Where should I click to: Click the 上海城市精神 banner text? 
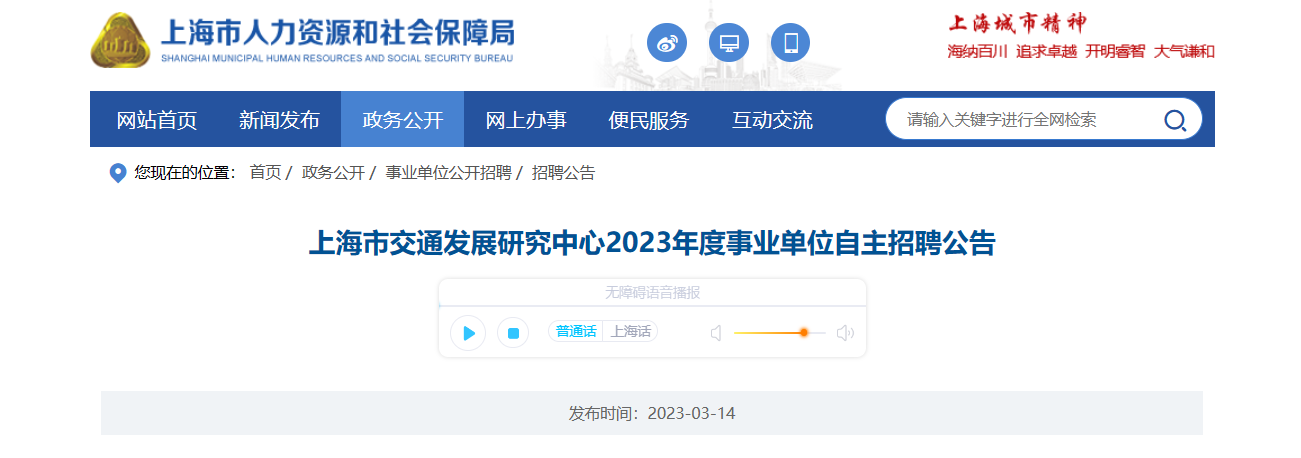(1016, 23)
